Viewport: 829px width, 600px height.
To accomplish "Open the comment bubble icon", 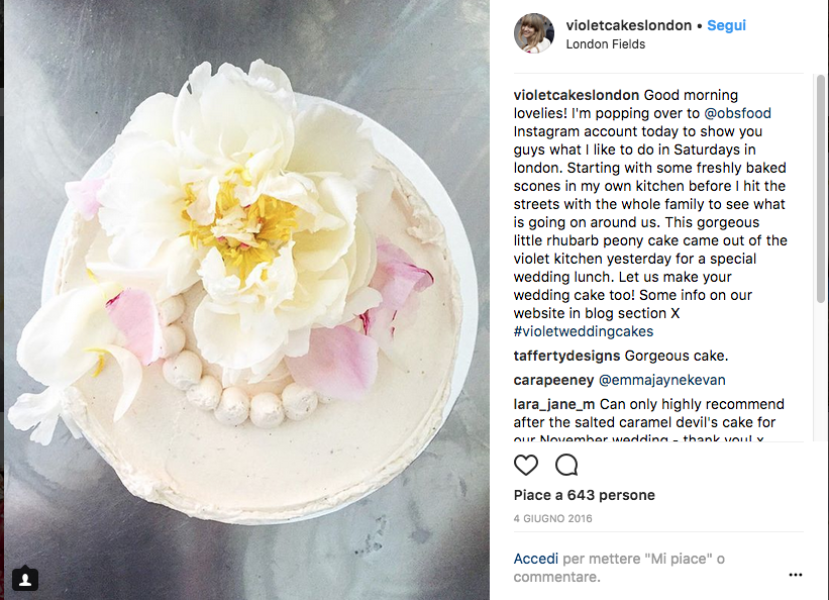I will (566, 465).
